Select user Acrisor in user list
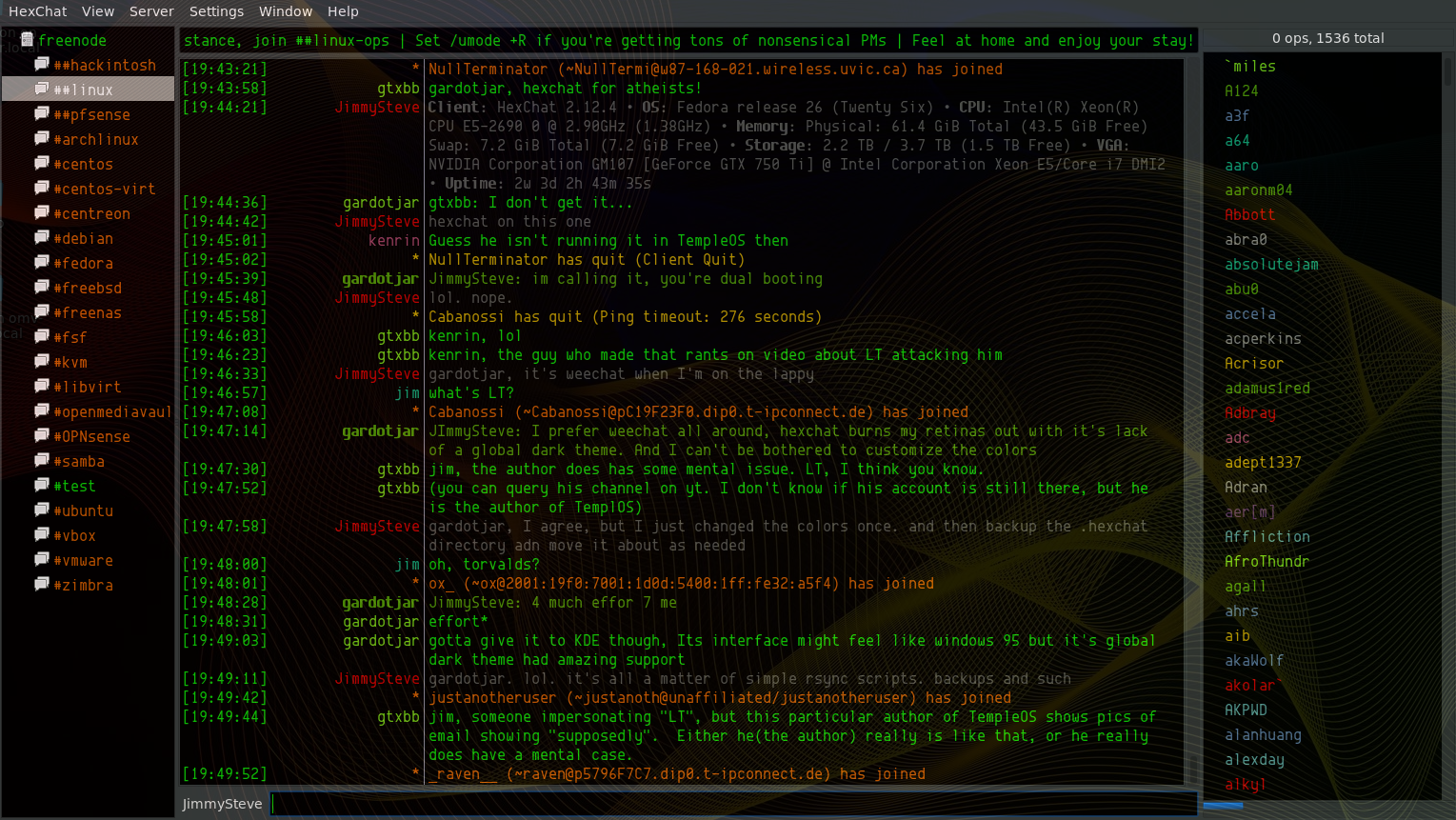Image resolution: width=1456 pixels, height=820 pixels. tap(1254, 363)
